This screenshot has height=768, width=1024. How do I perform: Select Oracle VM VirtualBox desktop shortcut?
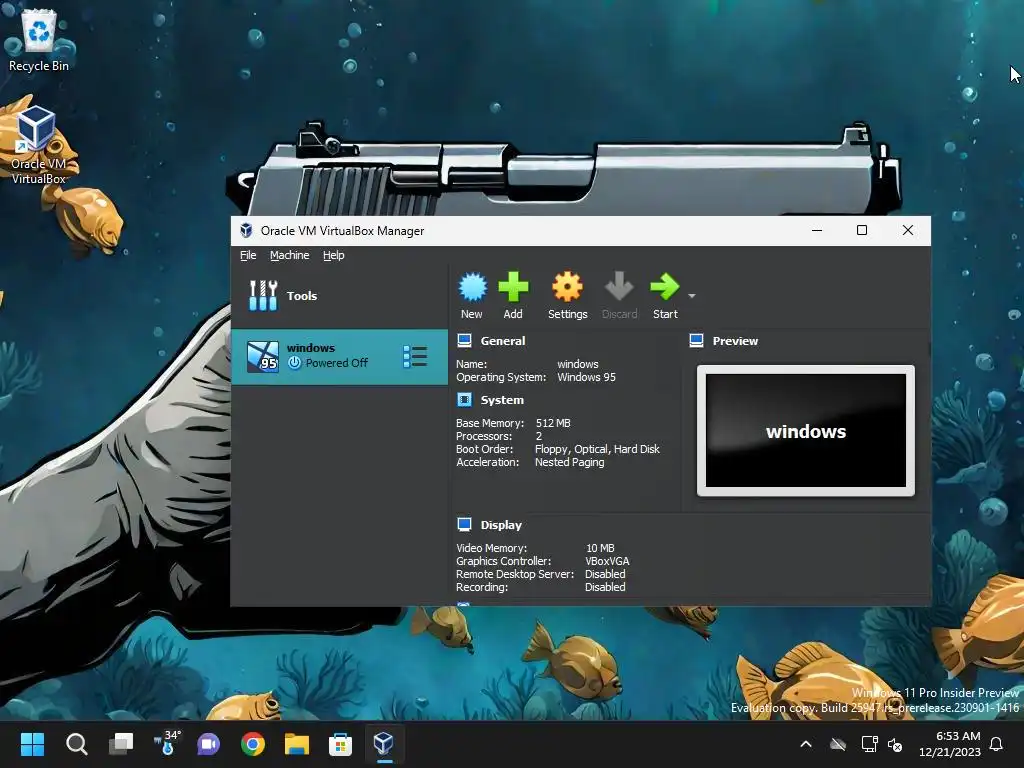38,145
